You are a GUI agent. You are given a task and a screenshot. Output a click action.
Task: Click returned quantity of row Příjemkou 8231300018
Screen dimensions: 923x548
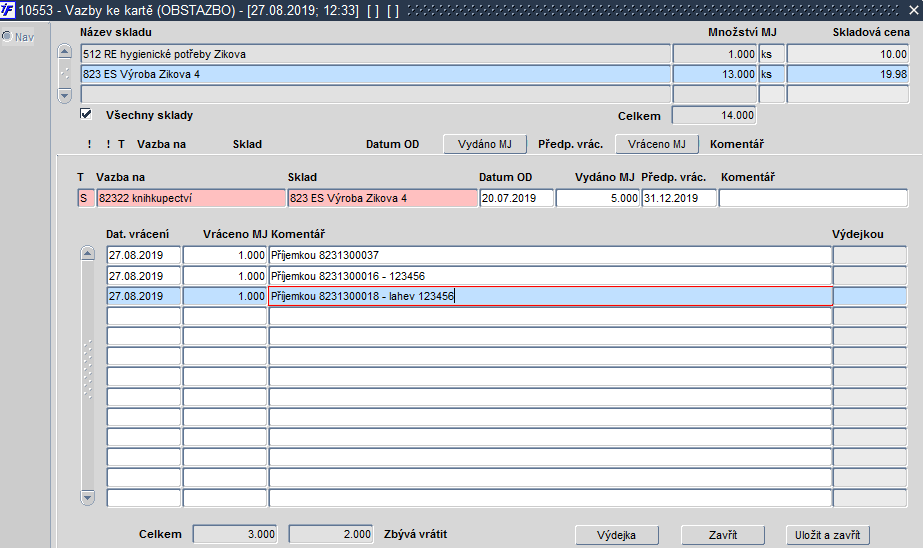225,296
